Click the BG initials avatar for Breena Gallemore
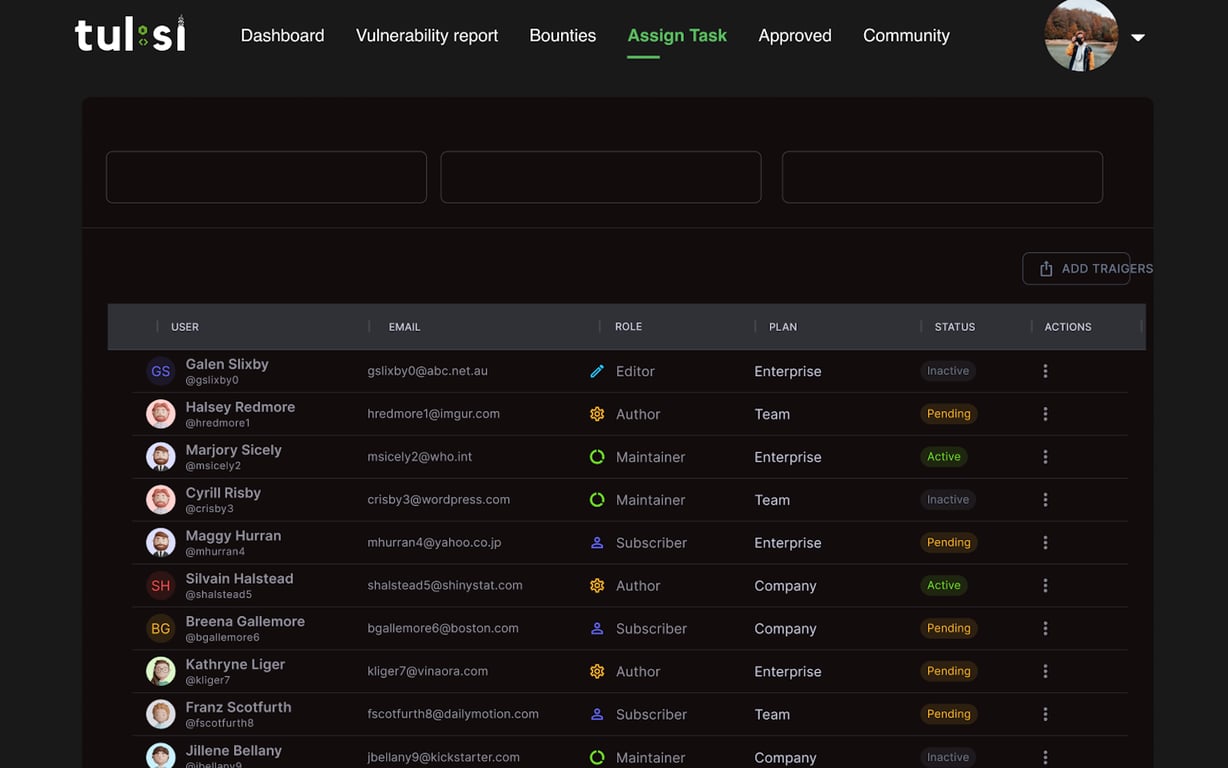This screenshot has height=768, width=1228. [161, 629]
